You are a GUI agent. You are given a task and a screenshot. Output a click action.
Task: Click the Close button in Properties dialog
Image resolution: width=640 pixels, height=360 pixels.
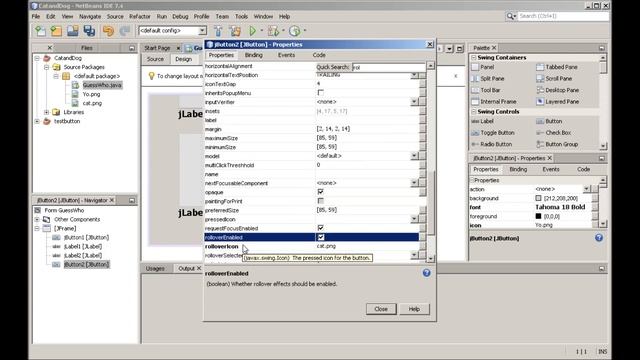pos(381,309)
